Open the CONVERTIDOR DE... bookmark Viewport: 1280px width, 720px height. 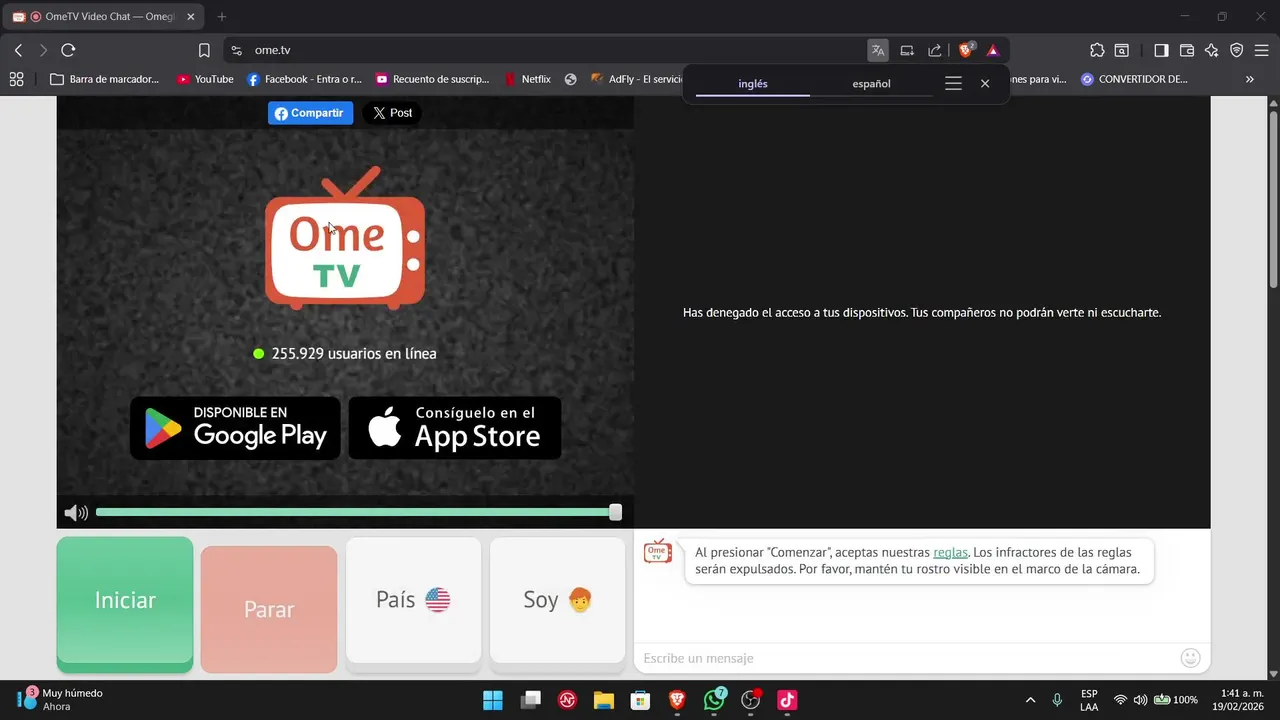(1134, 79)
